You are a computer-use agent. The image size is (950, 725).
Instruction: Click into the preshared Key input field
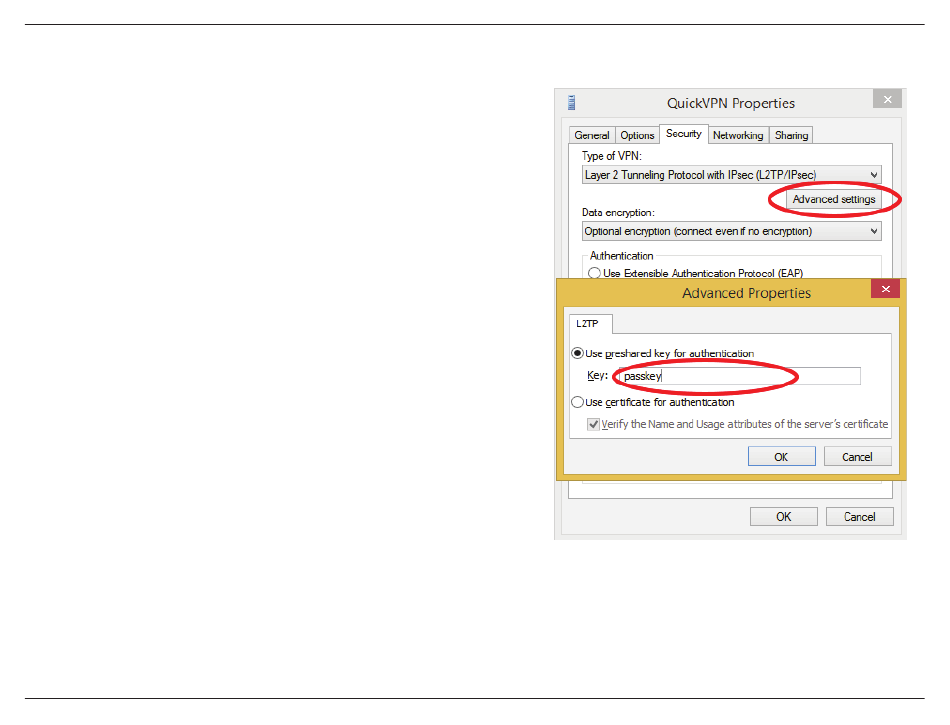pyautogui.click(x=739, y=376)
